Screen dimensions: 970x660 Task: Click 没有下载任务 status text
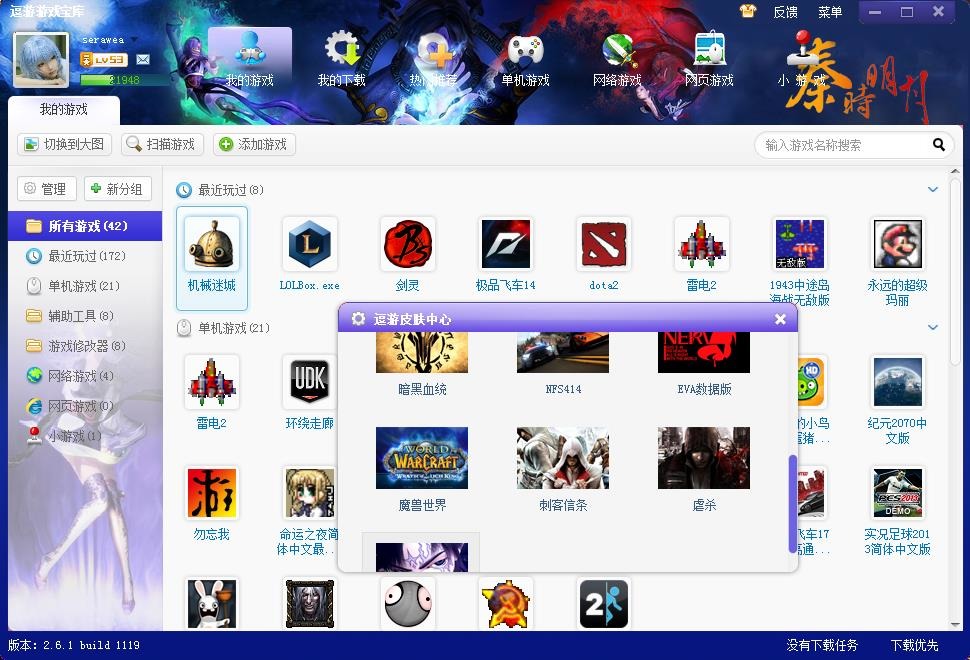click(x=822, y=645)
